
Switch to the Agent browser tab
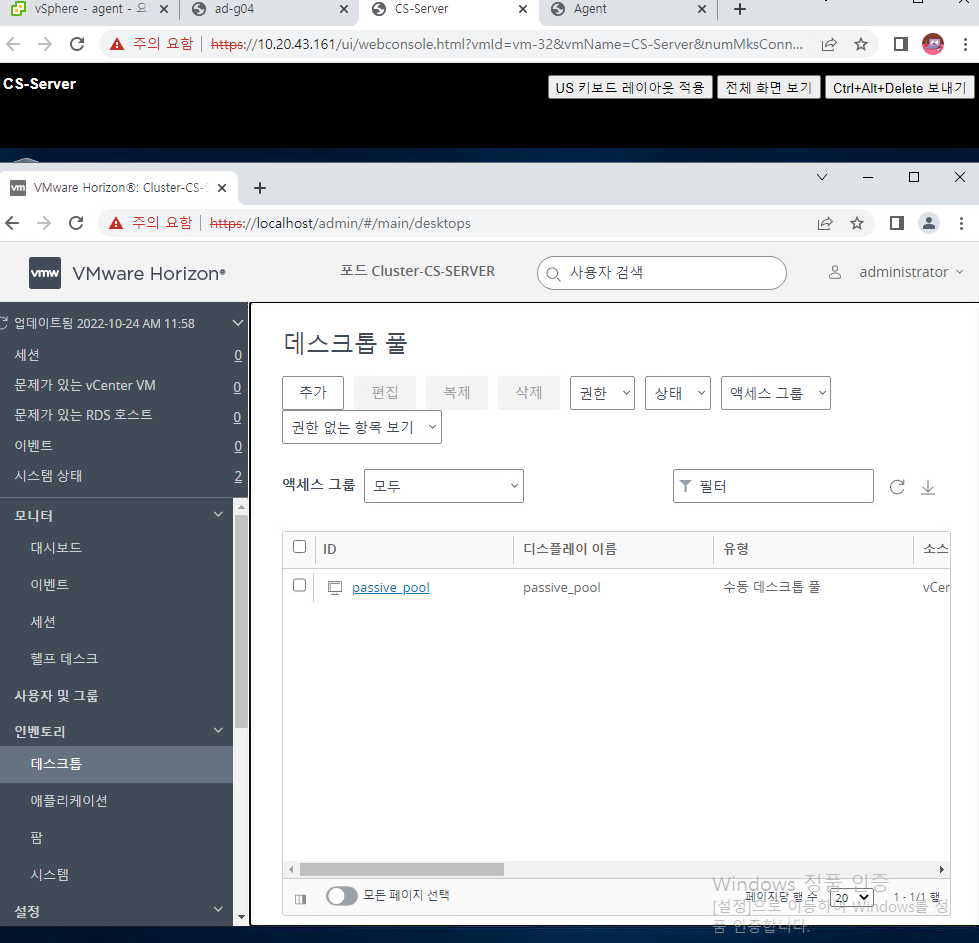tap(628, 9)
